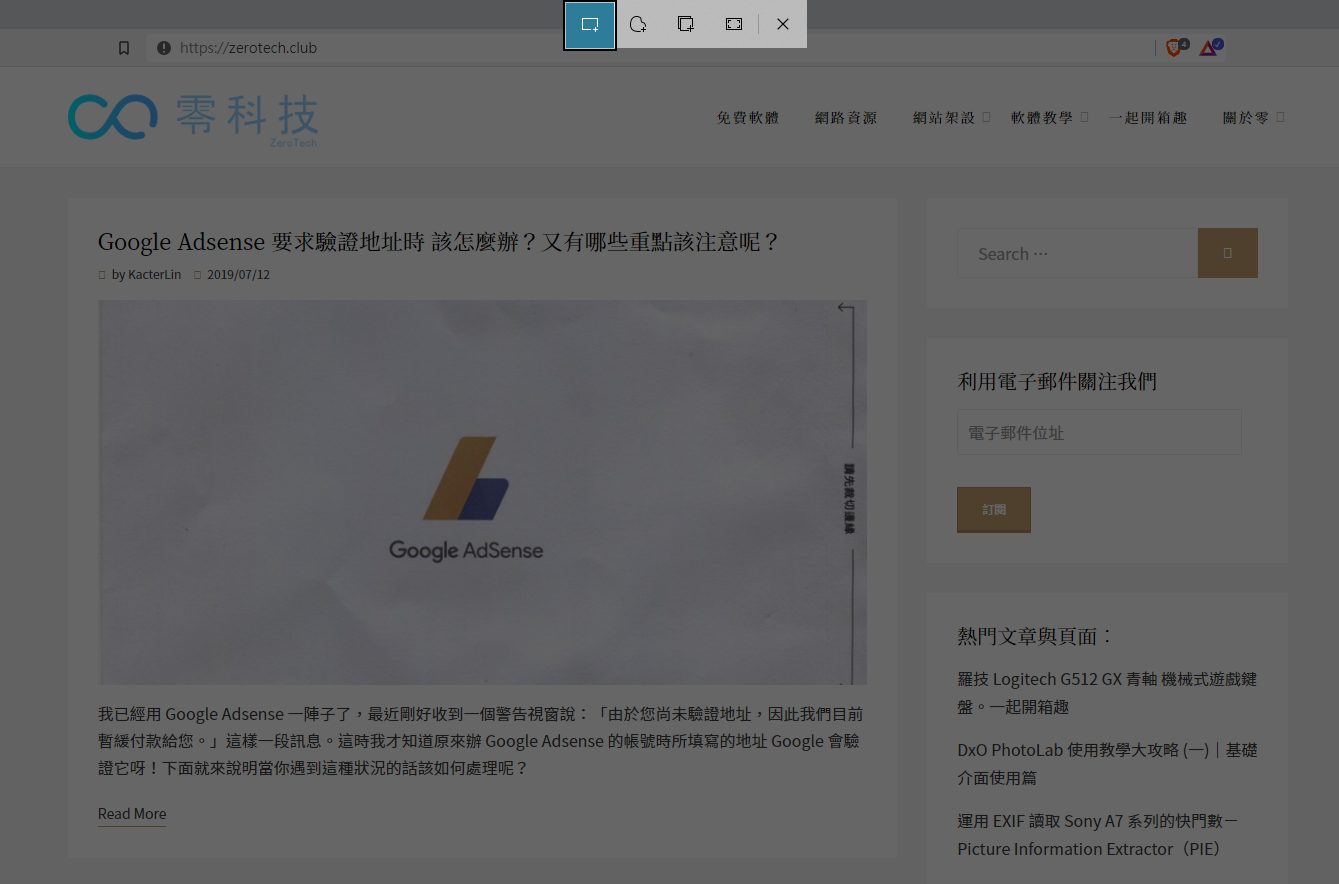Screen dimensions: 1339x884
Task: Click the search submit button
Action: 1227,253
